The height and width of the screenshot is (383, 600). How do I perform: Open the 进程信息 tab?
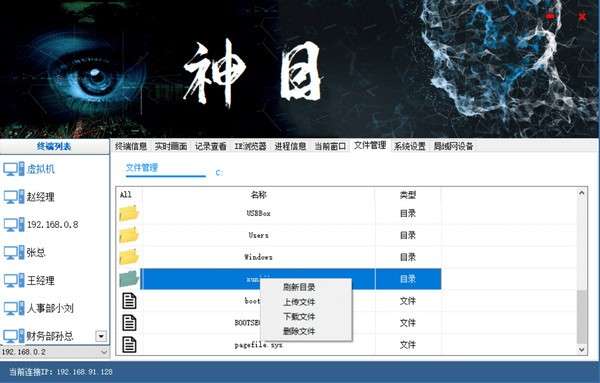point(290,146)
